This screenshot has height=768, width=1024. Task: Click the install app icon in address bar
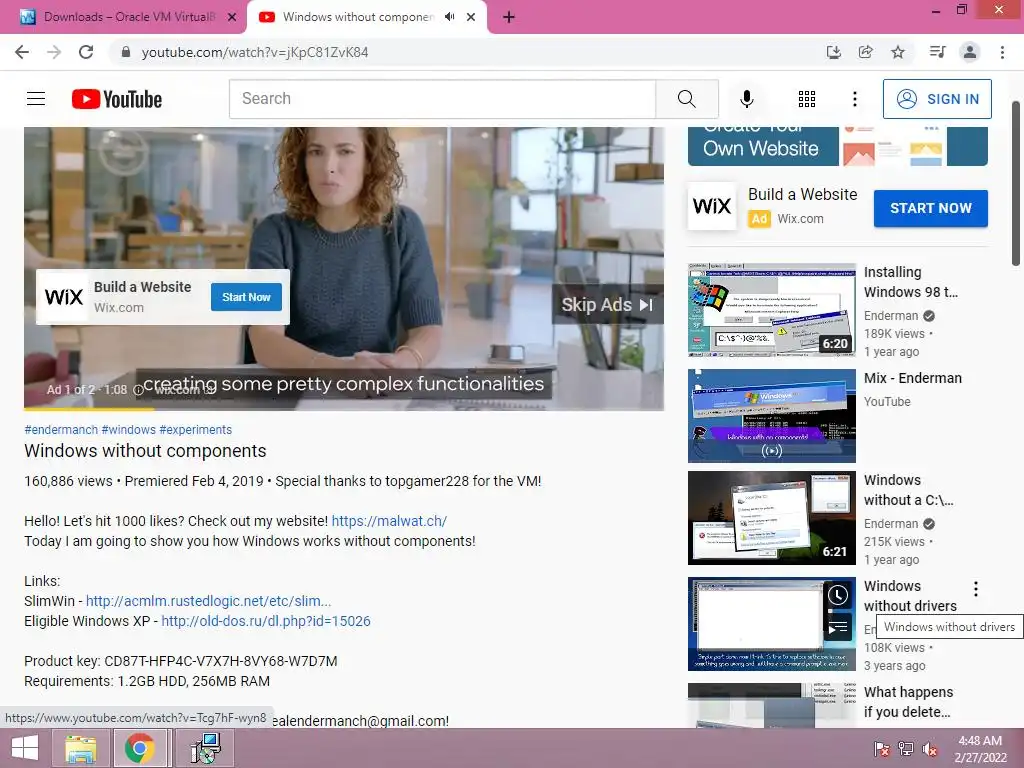pos(833,52)
